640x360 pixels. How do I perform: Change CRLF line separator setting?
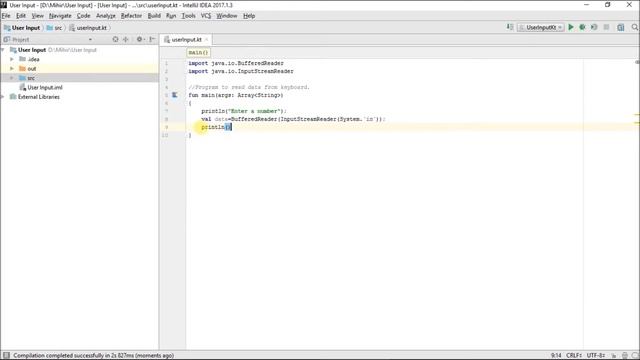tap(574, 356)
